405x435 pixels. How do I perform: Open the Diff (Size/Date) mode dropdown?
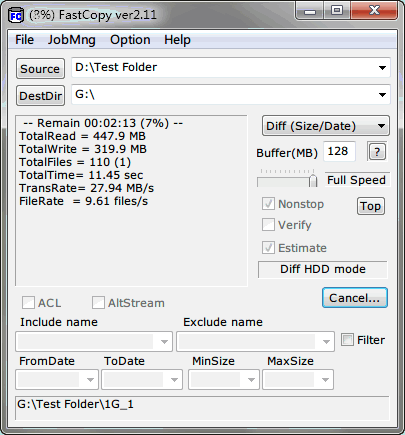tap(326, 126)
